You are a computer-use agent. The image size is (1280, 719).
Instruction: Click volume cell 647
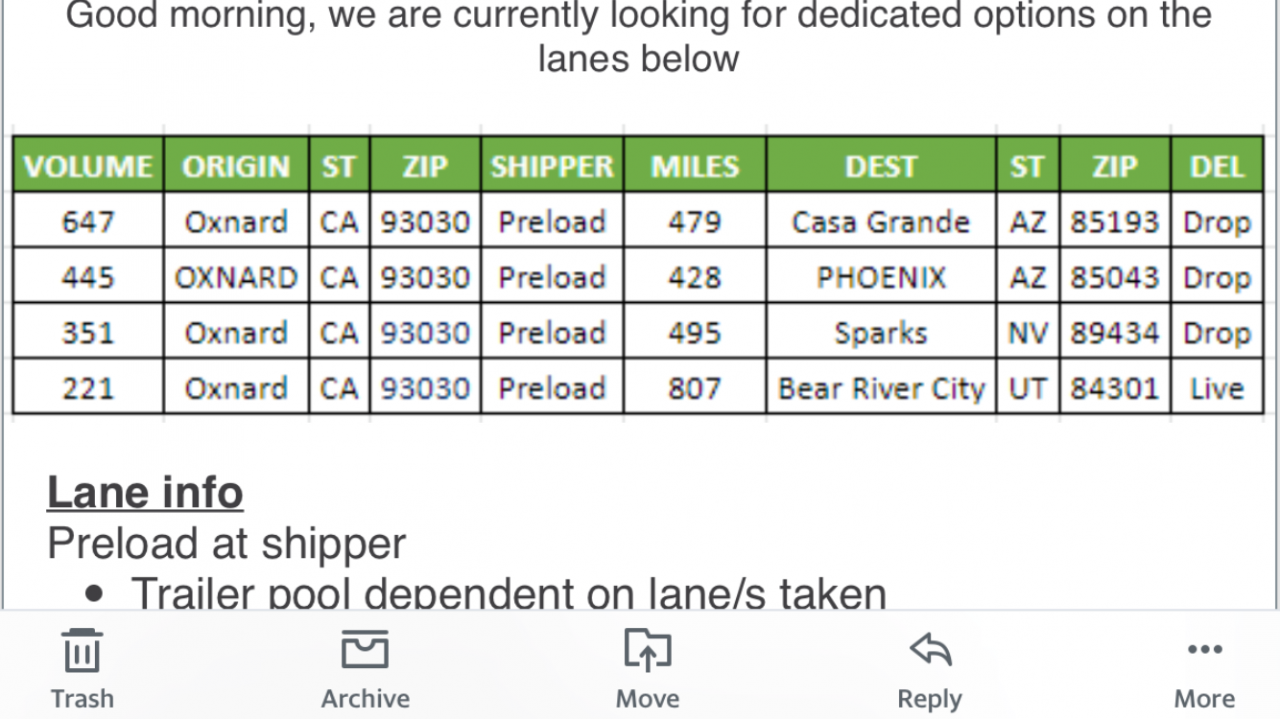(x=88, y=221)
